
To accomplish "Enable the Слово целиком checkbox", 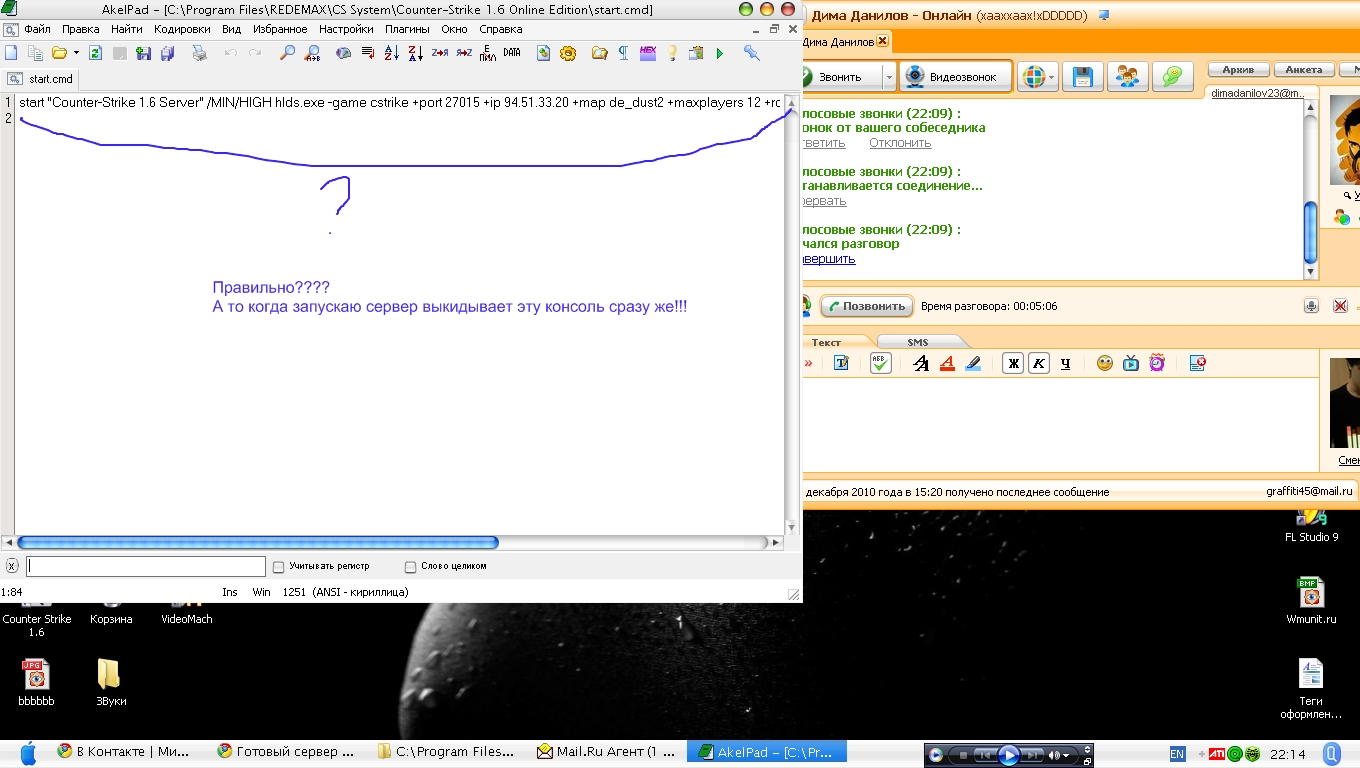I will click(x=411, y=567).
